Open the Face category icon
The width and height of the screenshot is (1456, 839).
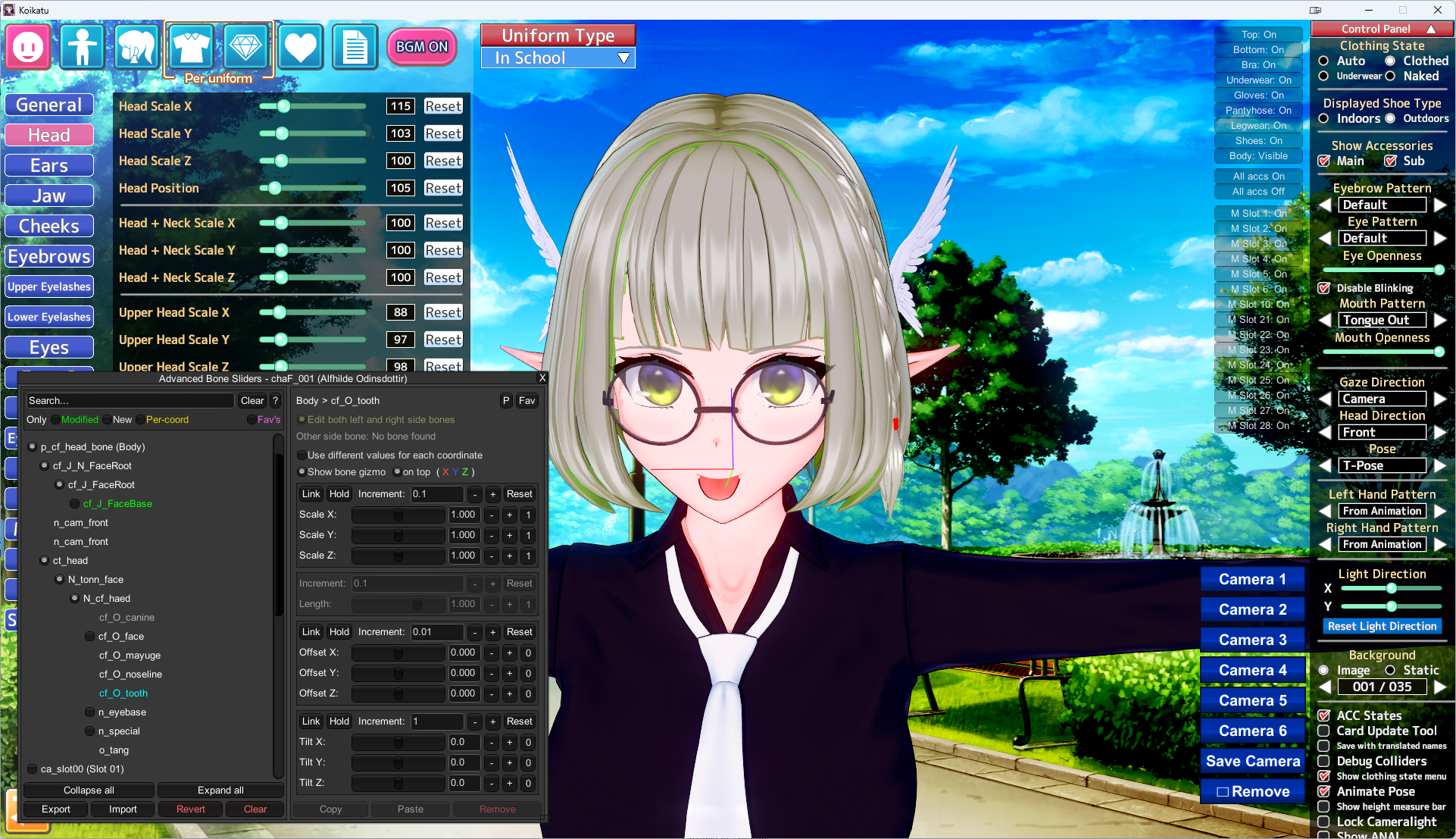[28, 47]
